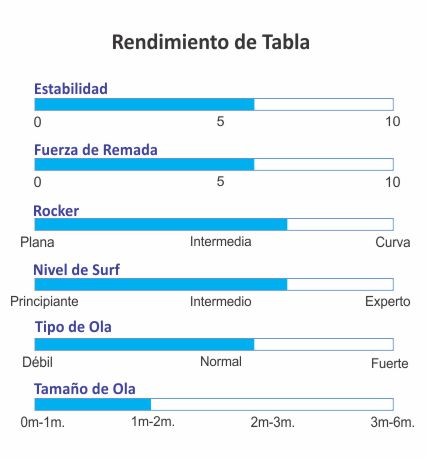Click the Tipo de Ola bar

(214, 344)
